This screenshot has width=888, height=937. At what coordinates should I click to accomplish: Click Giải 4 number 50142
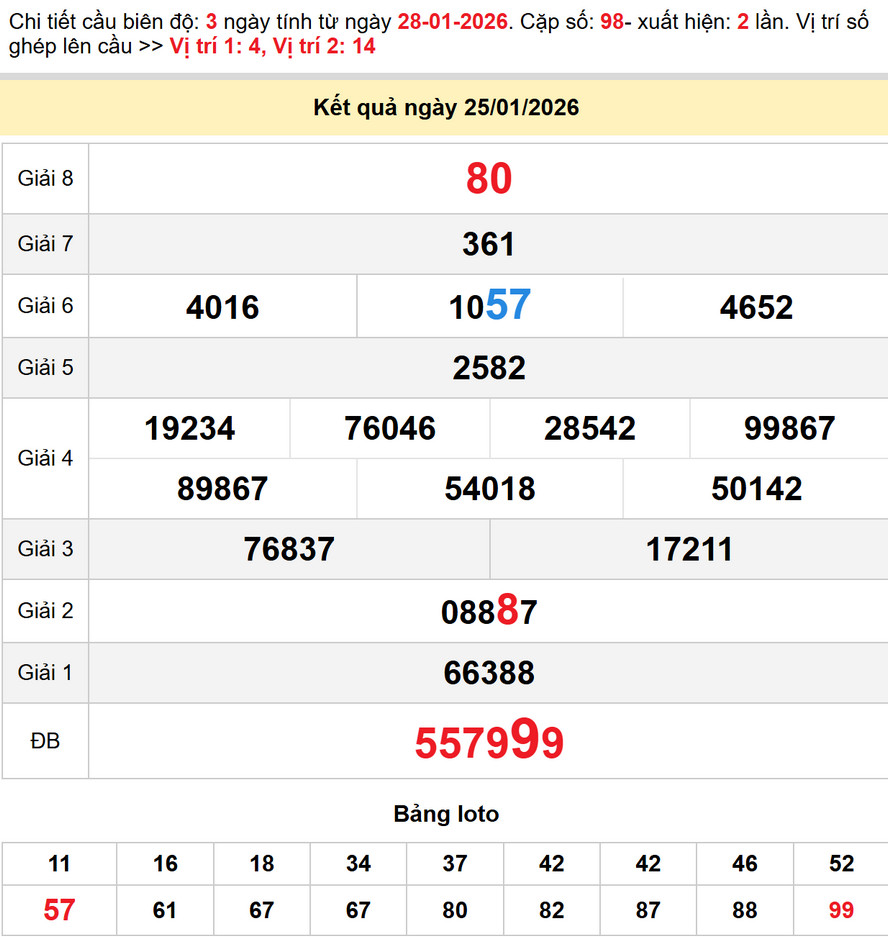point(756,489)
